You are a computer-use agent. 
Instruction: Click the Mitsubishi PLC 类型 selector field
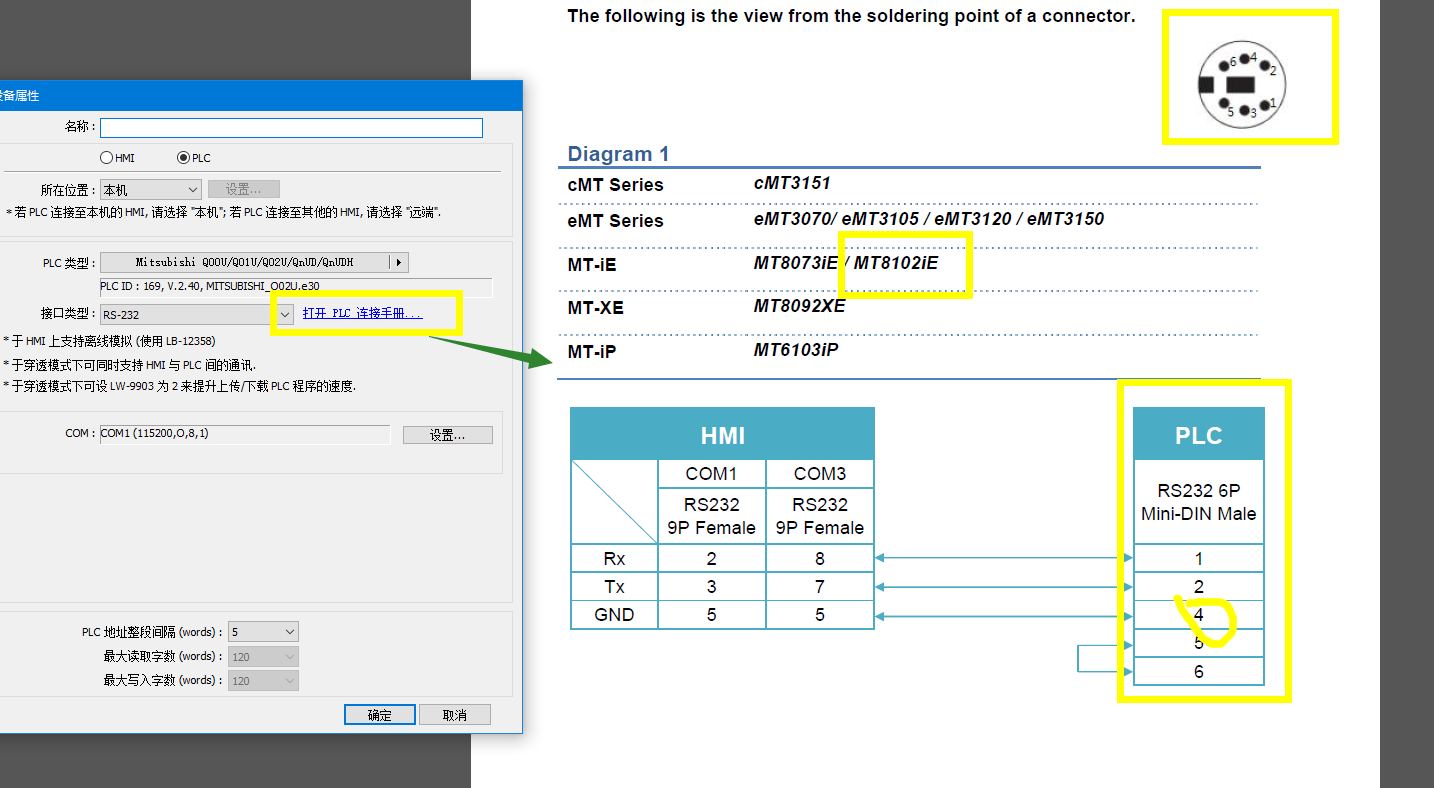pyautogui.click(x=245, y=263)
